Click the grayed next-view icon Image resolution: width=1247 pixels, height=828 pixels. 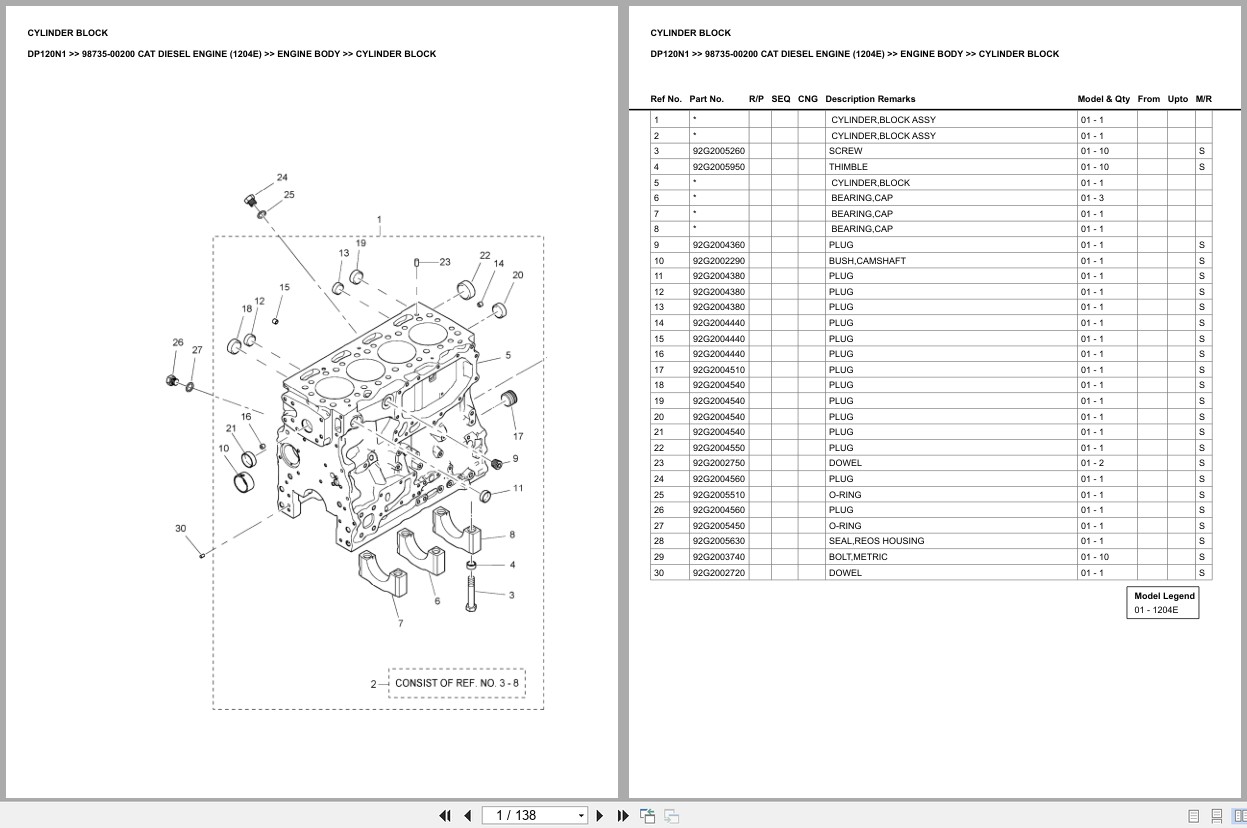(x=671, y=816)
